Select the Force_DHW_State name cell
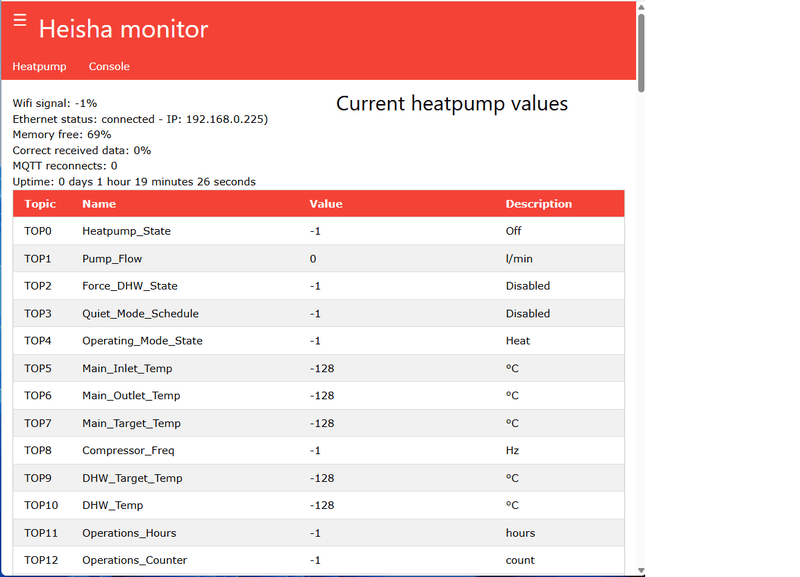The height and width of the screenshot is (577, 800). tap(130, 286)
